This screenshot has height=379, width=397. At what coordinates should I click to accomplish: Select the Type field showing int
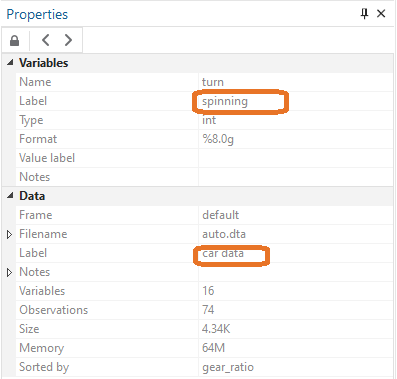pos(296,120)
